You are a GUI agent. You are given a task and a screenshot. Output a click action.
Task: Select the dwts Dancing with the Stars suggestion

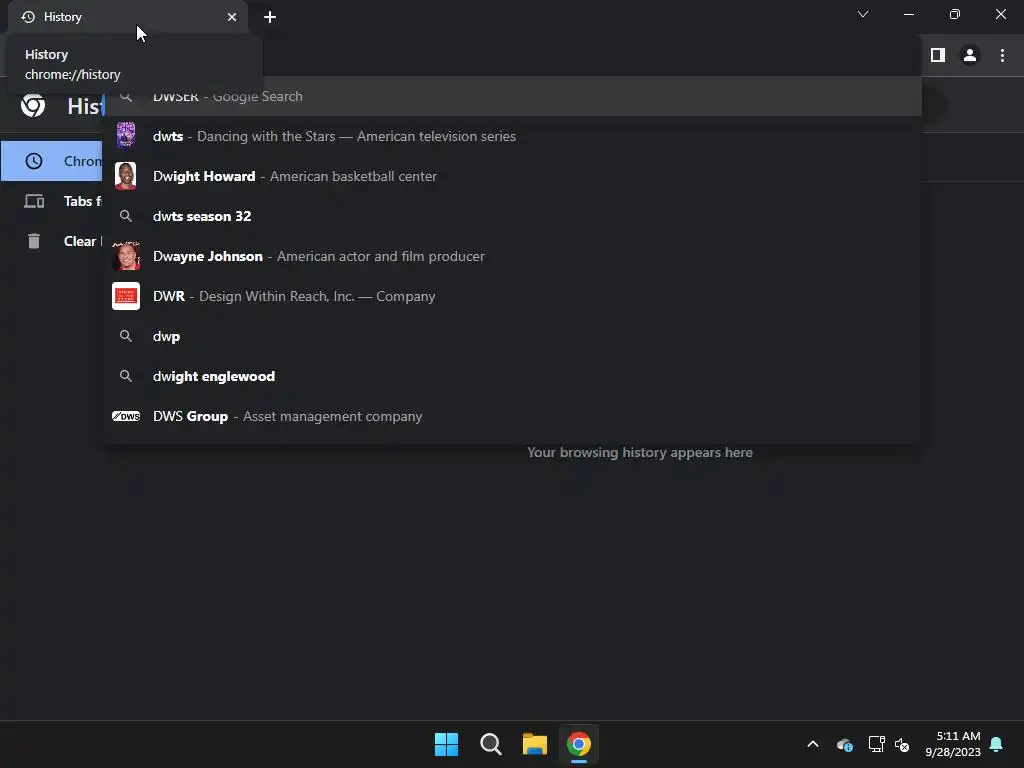(x=513, y=136)
